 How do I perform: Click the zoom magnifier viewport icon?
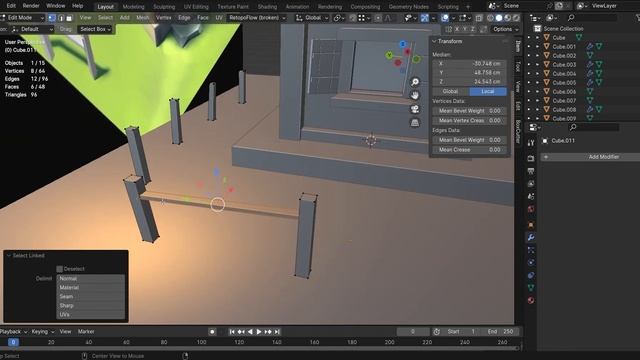415,82
